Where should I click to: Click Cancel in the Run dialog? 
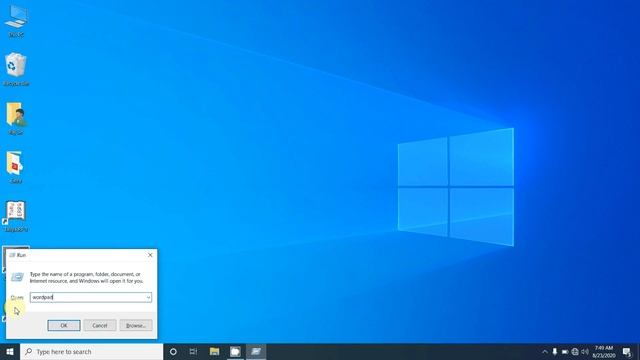[x=100, y=325]
